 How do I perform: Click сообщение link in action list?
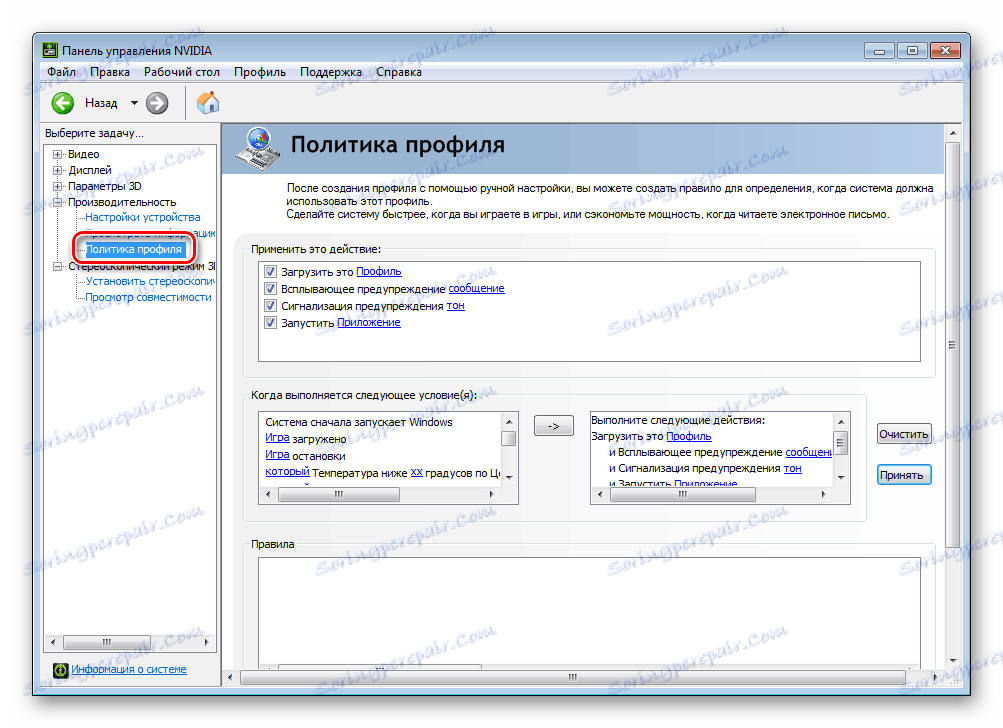pyautogui.click(x=477, y=289)
